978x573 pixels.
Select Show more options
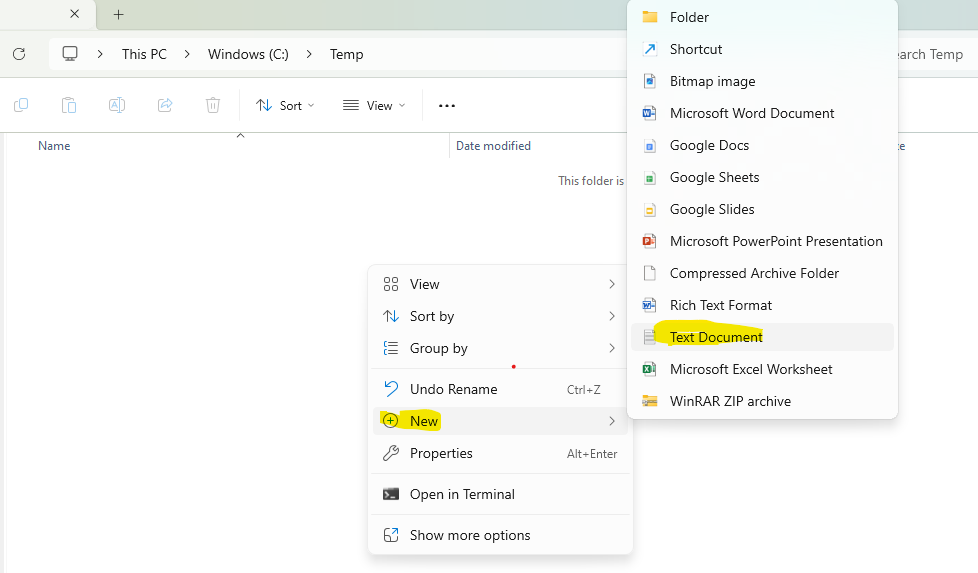click(x=500, y=535)
